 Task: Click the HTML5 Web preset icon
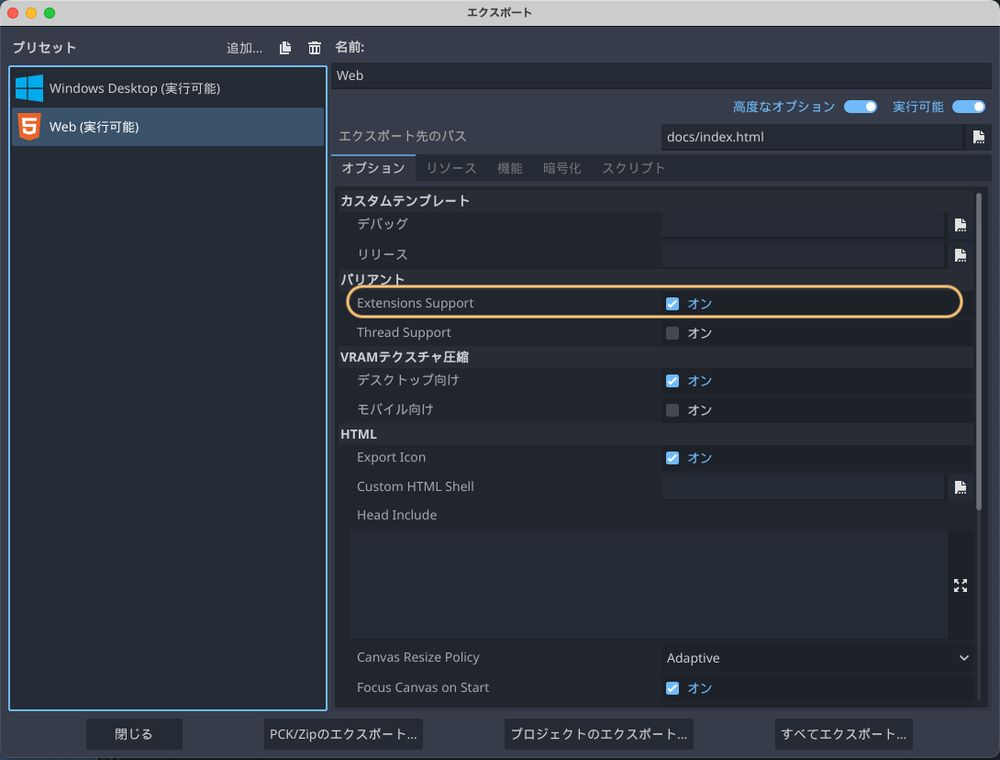click(x=29, y=126)
